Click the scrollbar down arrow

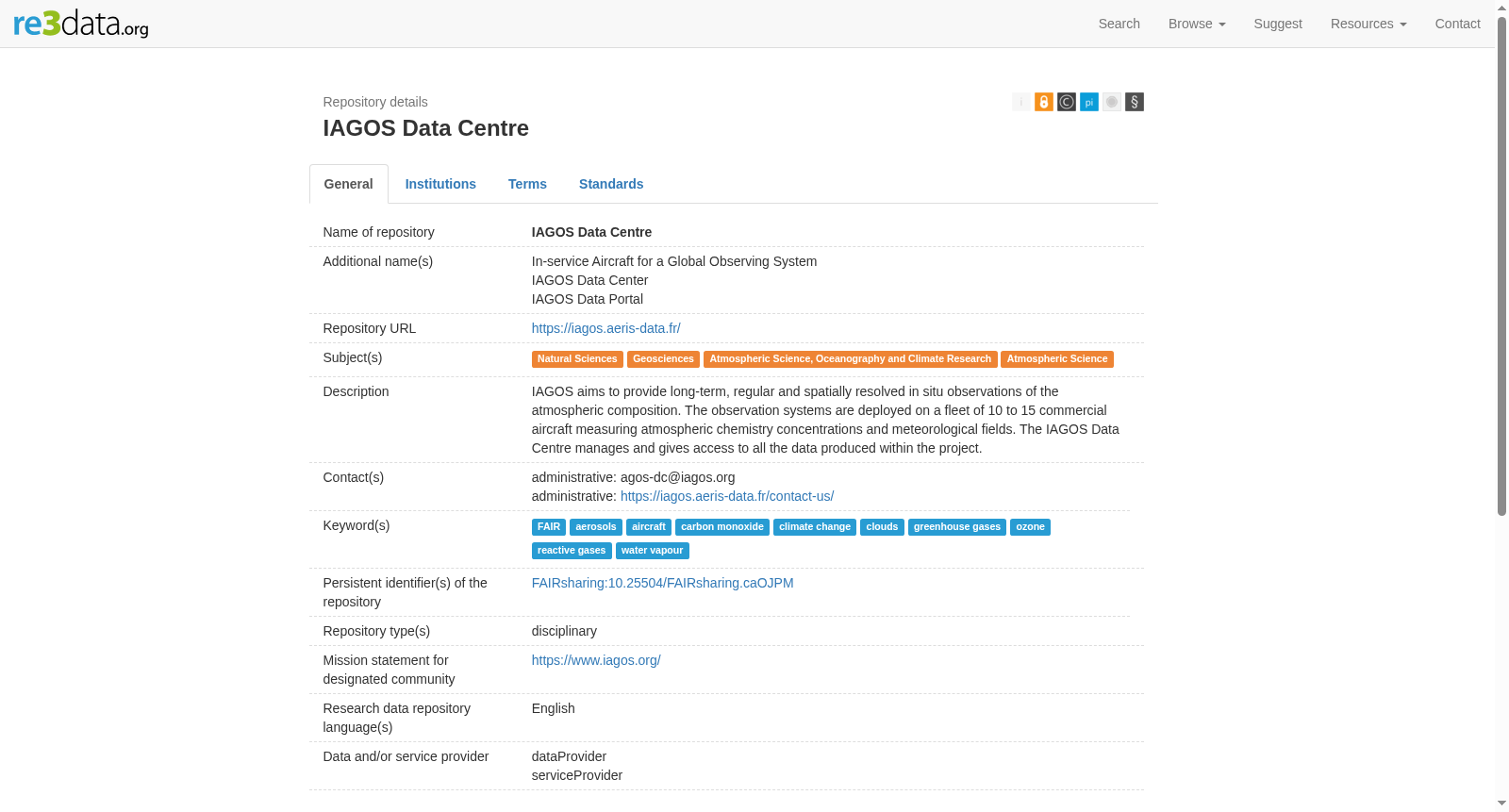(x=1501, y=804)
